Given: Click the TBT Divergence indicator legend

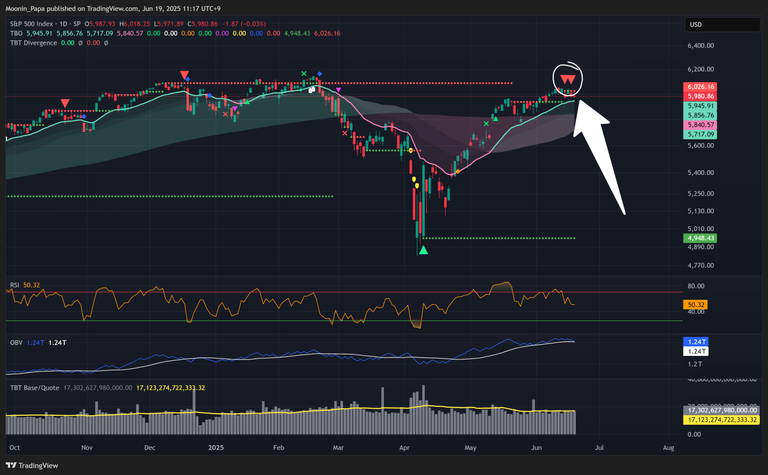Looking at the screenshot, I should [33, 43].
